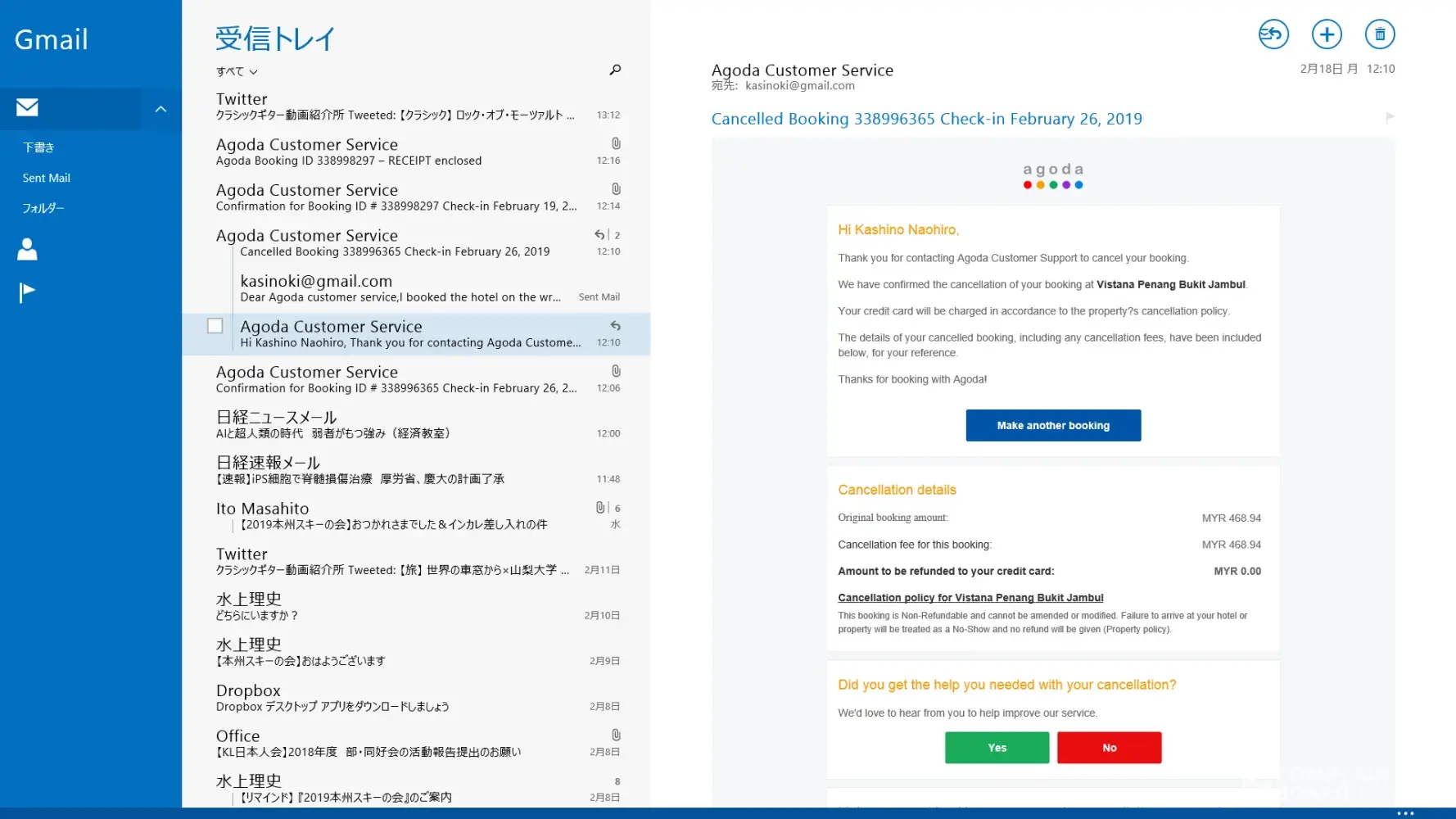Screen dimensions: 1456x819
Task: Delete the open message with trash icon
Action: click(1380, 34)
